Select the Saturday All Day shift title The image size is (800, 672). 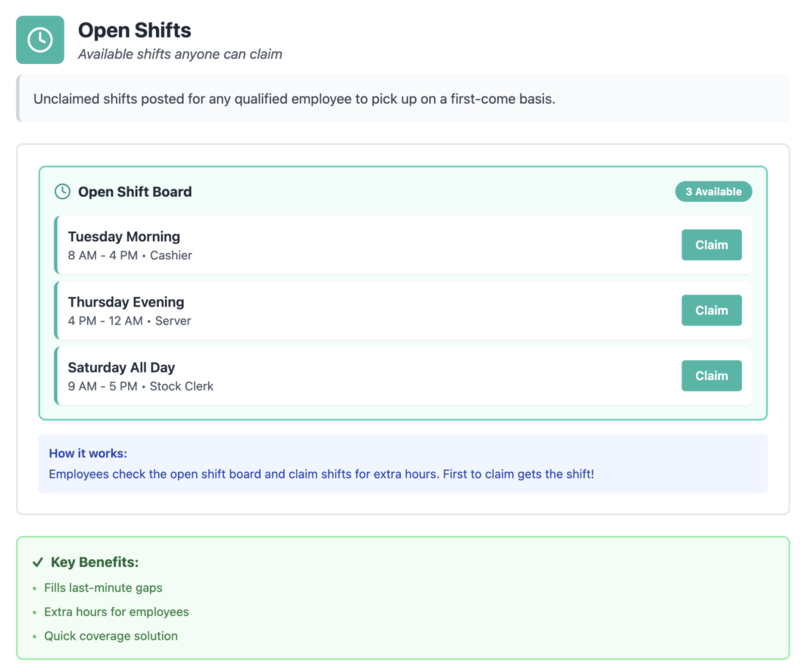coord(121,367)
